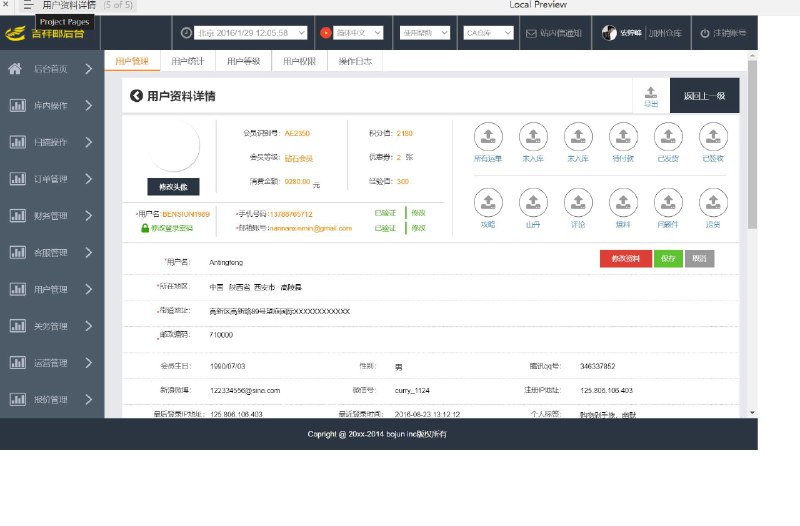Click the 吉祥邮后台 logo
The image size is (800, 526).
click(45, 34)
